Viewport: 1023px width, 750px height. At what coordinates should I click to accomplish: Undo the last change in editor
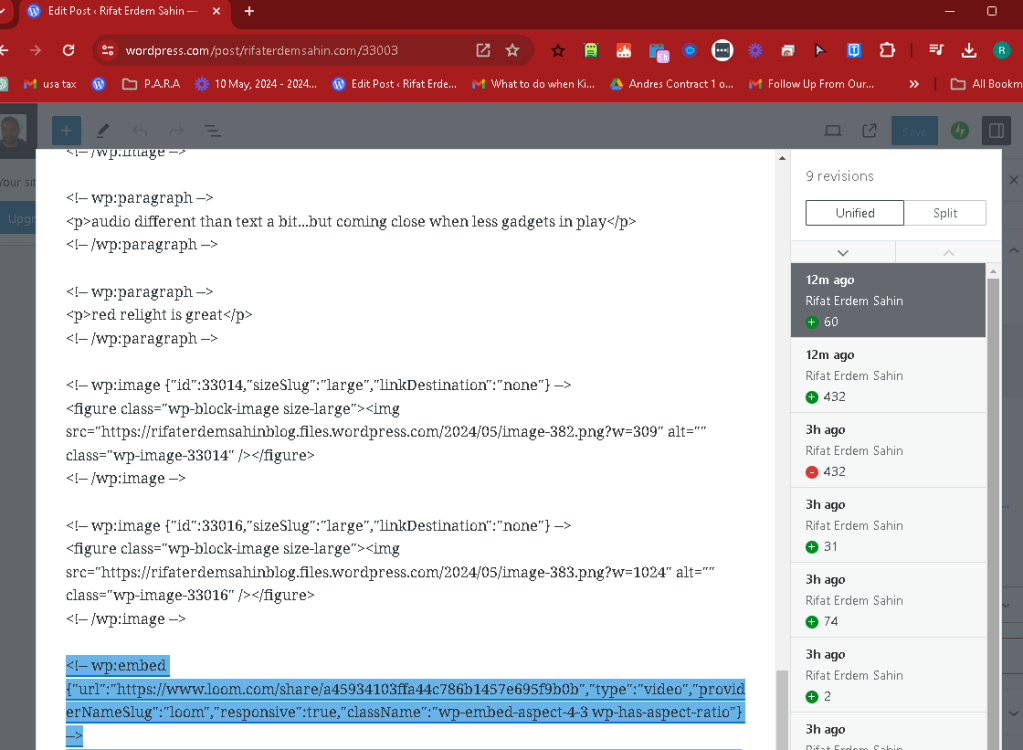click(140, 131)
